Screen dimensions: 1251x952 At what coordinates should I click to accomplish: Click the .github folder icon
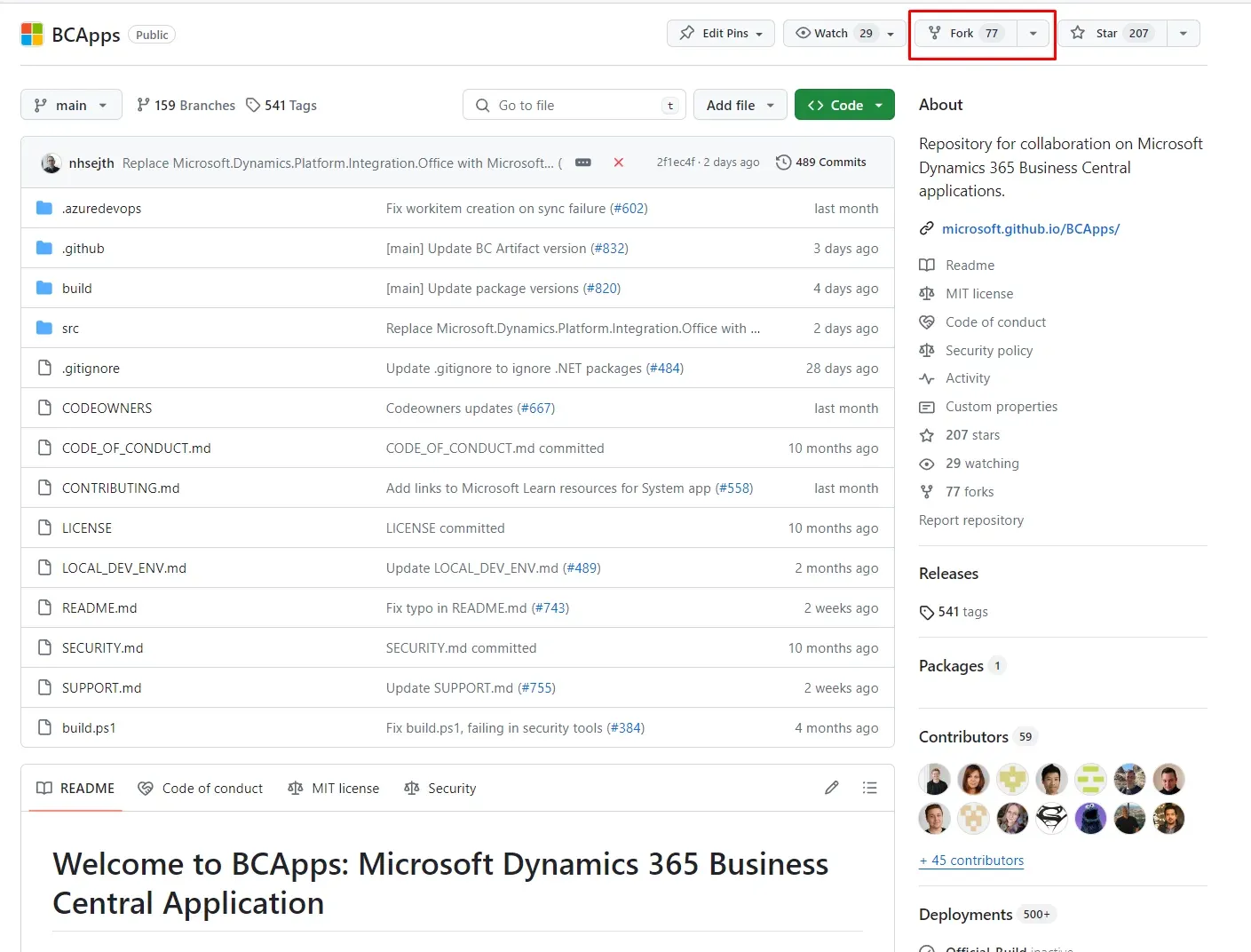(x=44, y=248)
